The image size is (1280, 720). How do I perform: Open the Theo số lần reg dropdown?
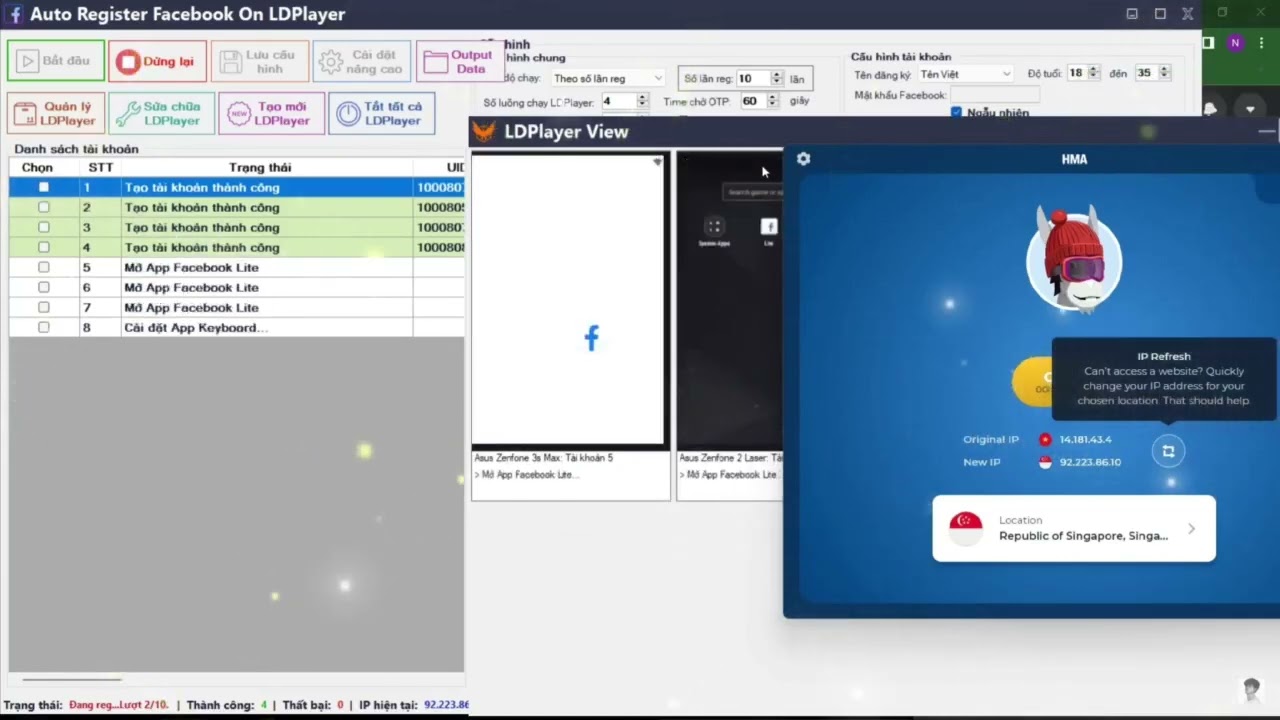pyautogui.click(x=608, y=78)
